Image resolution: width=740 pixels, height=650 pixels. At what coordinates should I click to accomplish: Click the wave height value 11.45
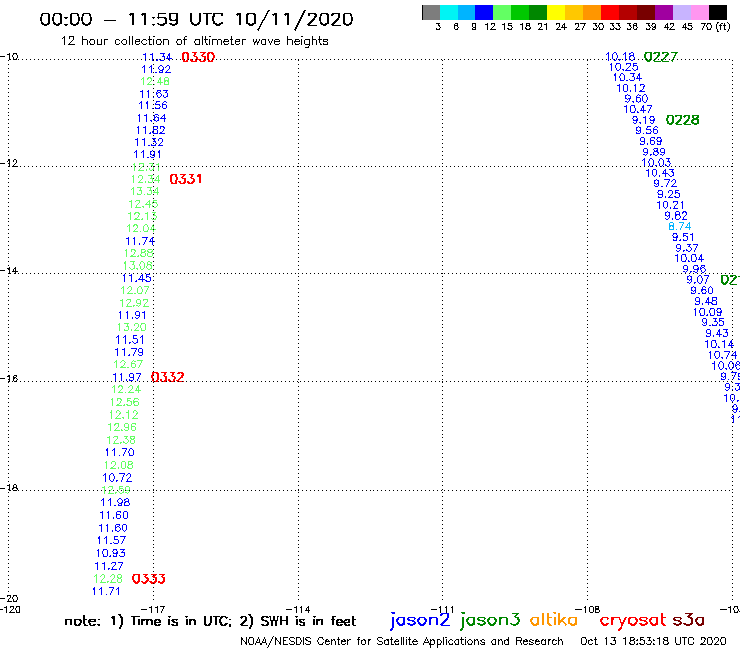[137, 278]
